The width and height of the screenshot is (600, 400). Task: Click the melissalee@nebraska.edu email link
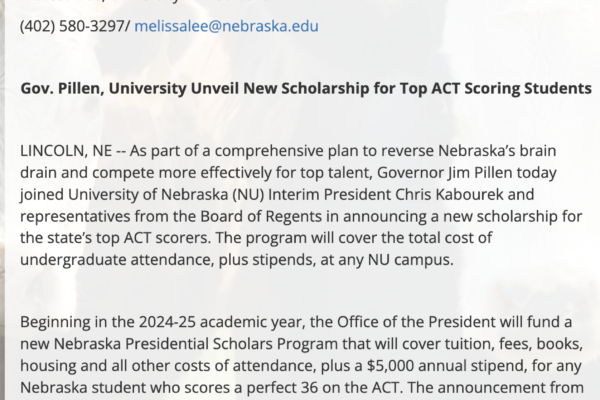pos(226,24)
